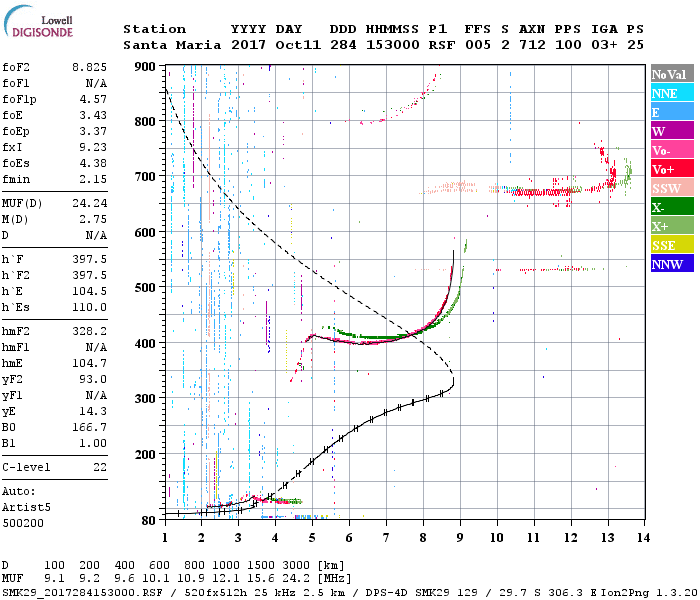The height and width of the screenshot is (600, 700).
Task: Click the B1 value 1.00
Action: click(x=93, y=443)
